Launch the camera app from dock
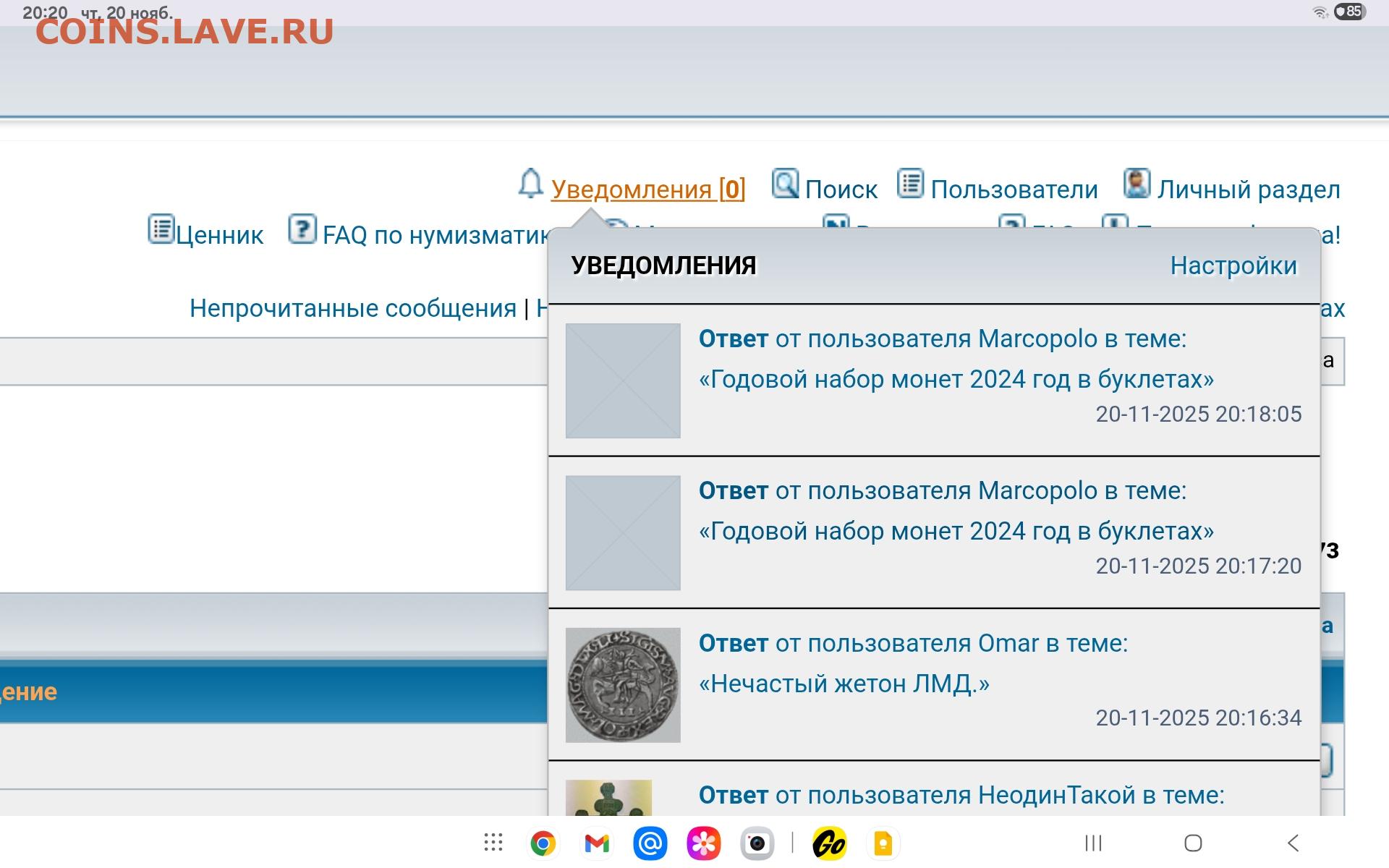Viewport: 1389px width, 868px height. (x=757, y=843)
